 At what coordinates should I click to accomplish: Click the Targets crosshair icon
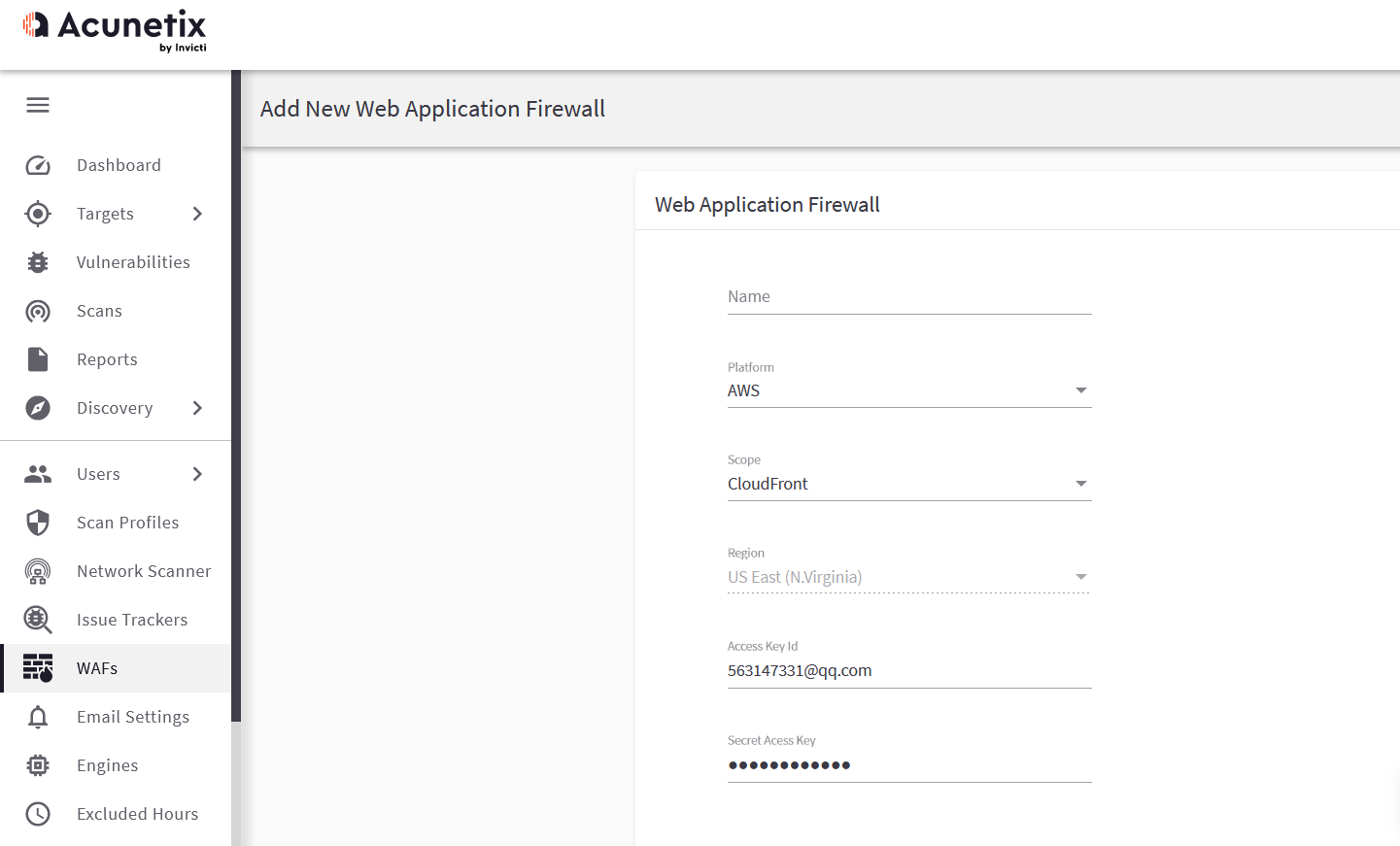tap(38, 214)
